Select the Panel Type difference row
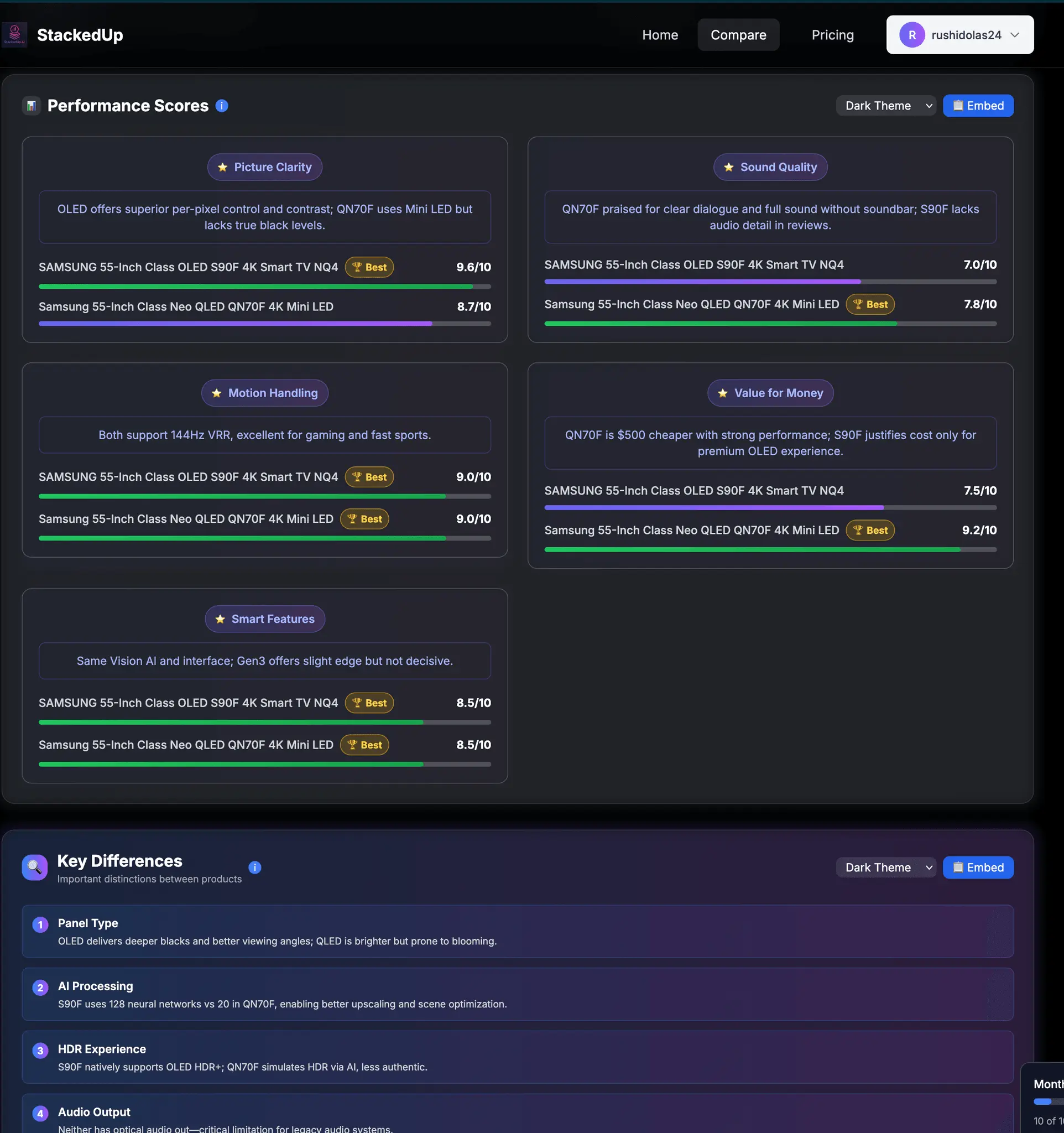The width and height of the screenshot is (1064, 1133). point(518,931)
